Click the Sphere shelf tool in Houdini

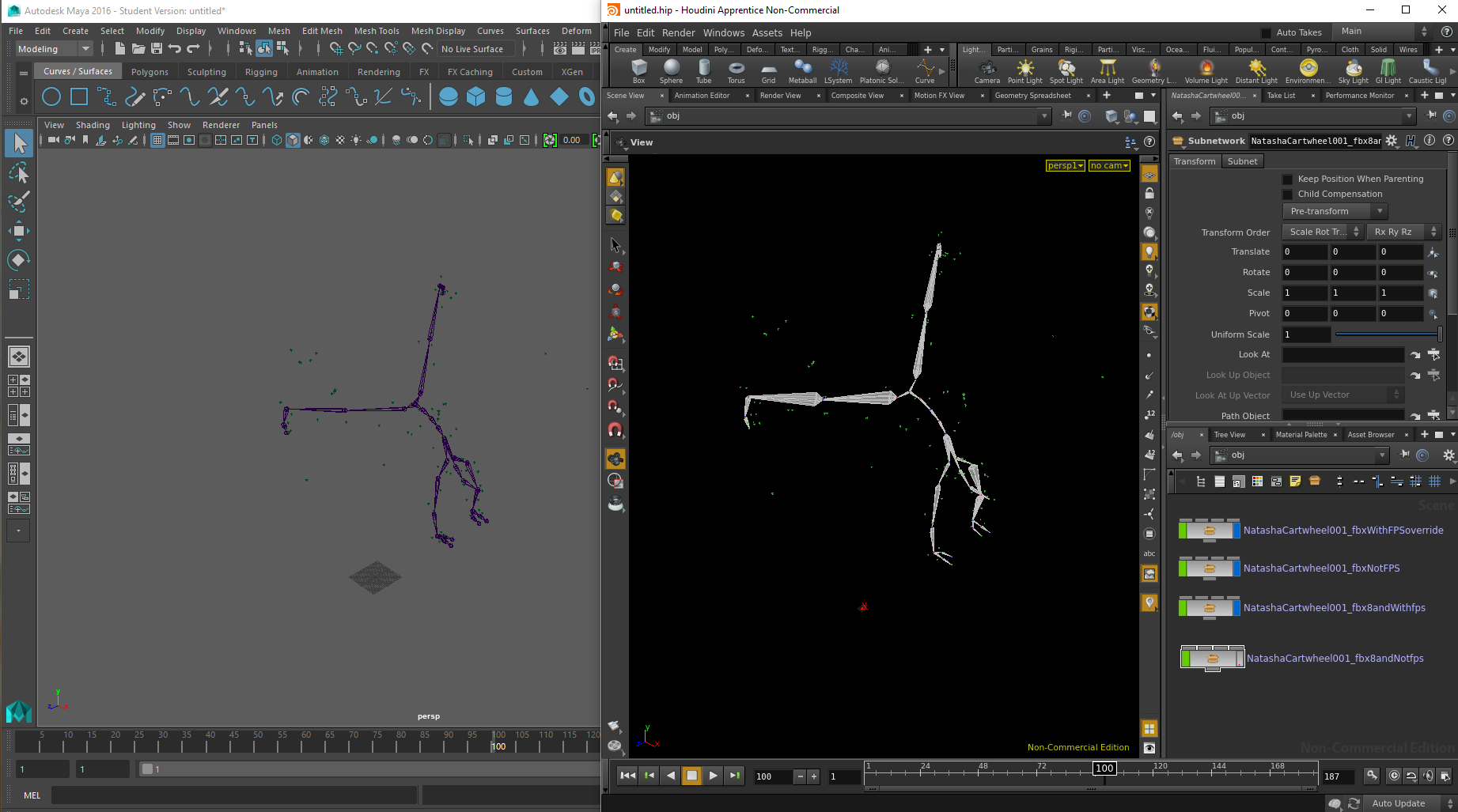[671, 70]
